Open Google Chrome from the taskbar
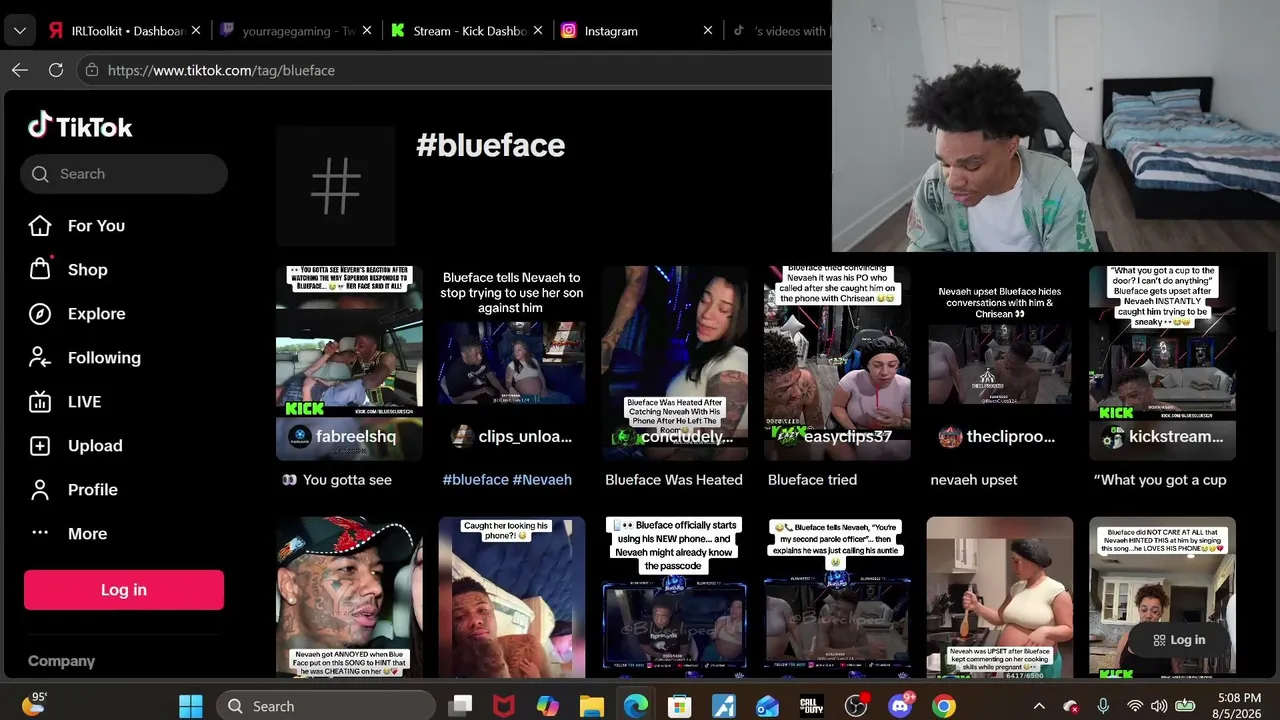 tap(944, 706)
